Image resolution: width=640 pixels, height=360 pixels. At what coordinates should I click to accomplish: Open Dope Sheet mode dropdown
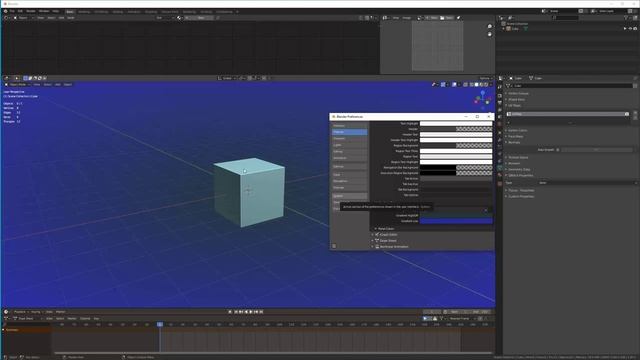pos(28,318)
